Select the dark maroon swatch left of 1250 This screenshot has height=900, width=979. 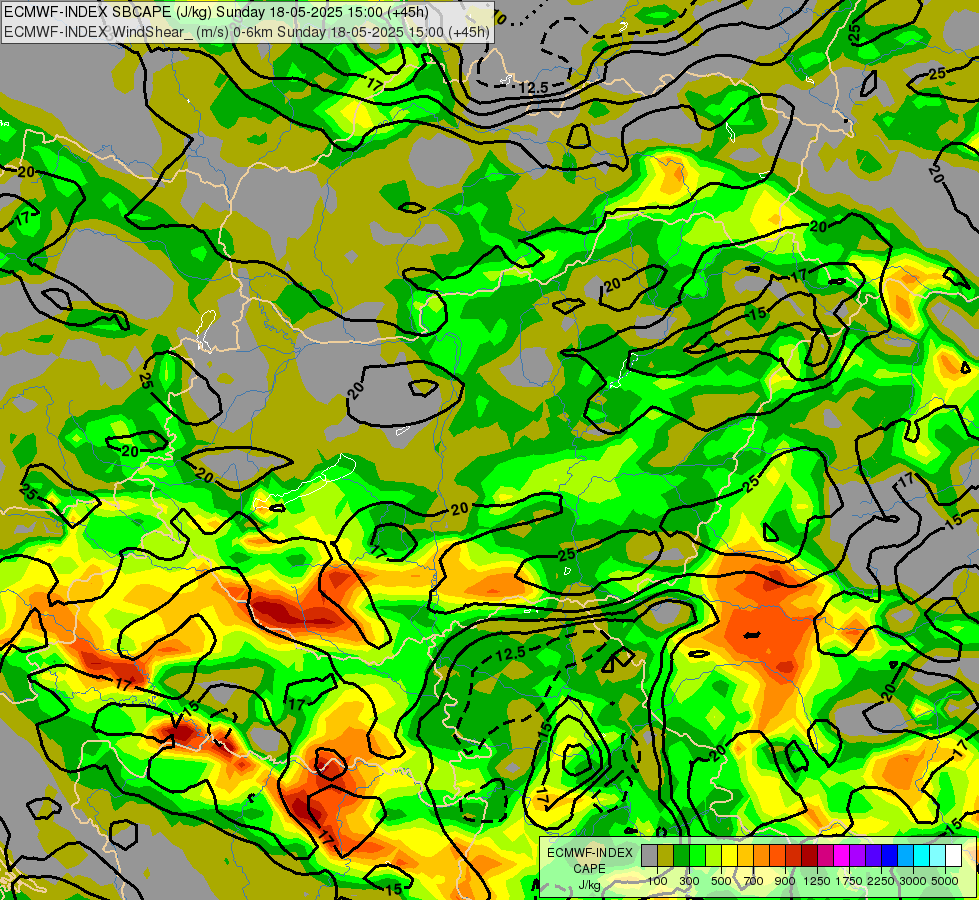[x=810, y=856]
